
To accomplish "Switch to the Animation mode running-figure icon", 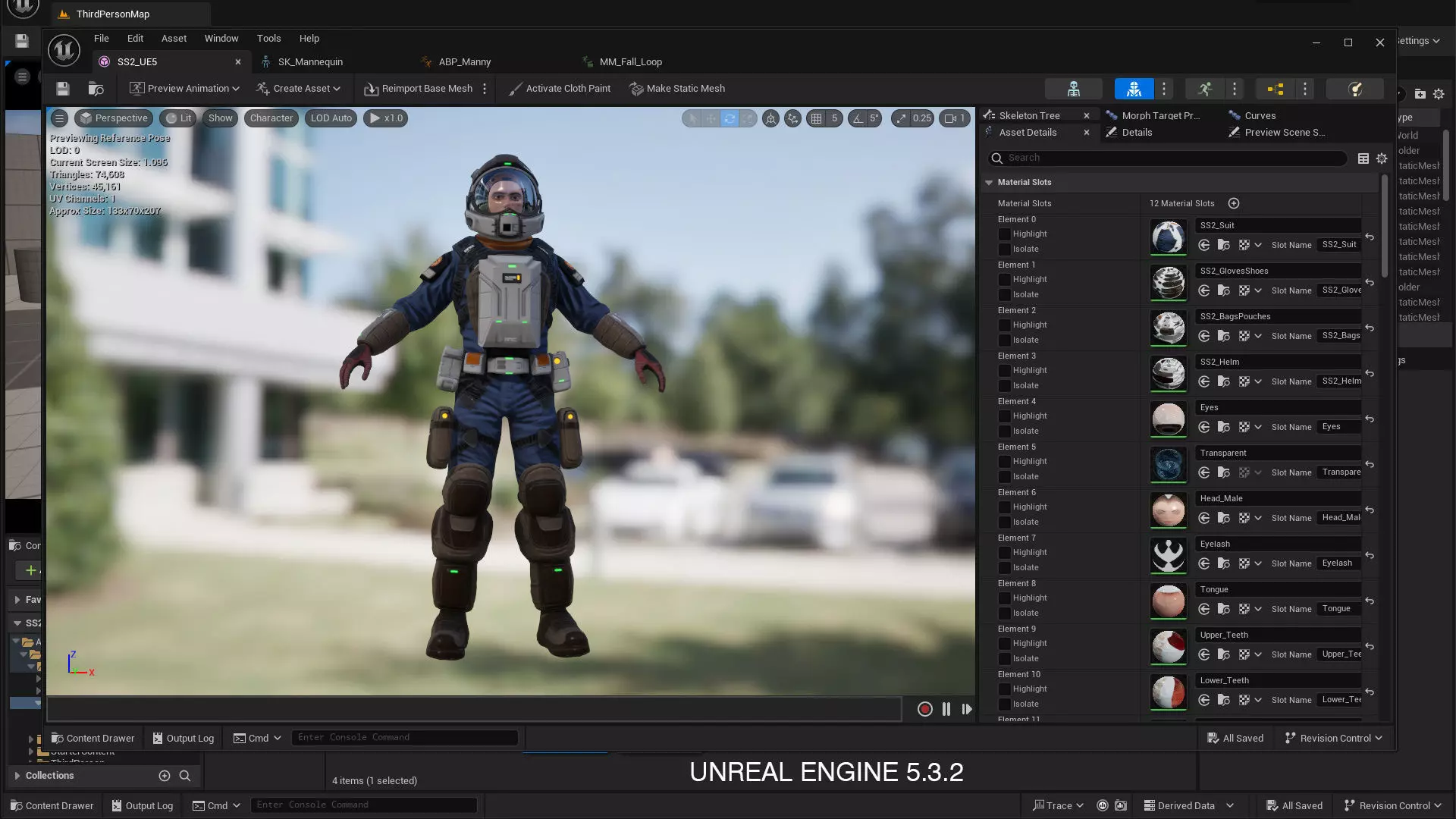I will (x=1205, y=89).
